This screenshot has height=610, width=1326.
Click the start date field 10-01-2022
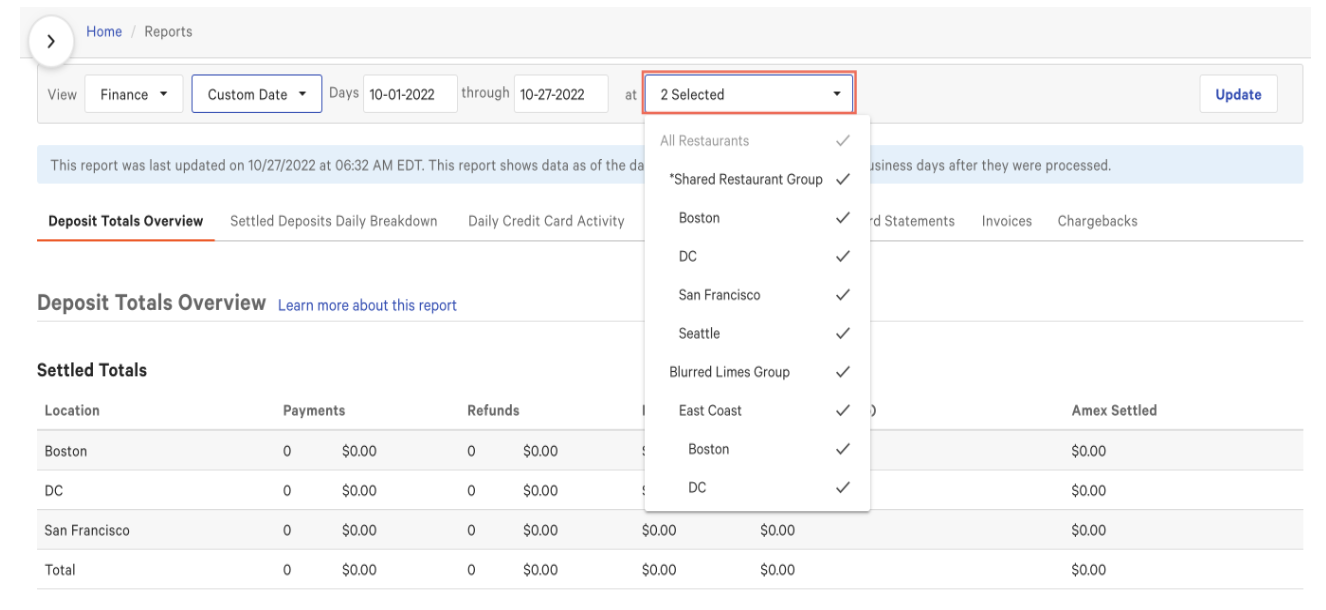coord(409,95)
